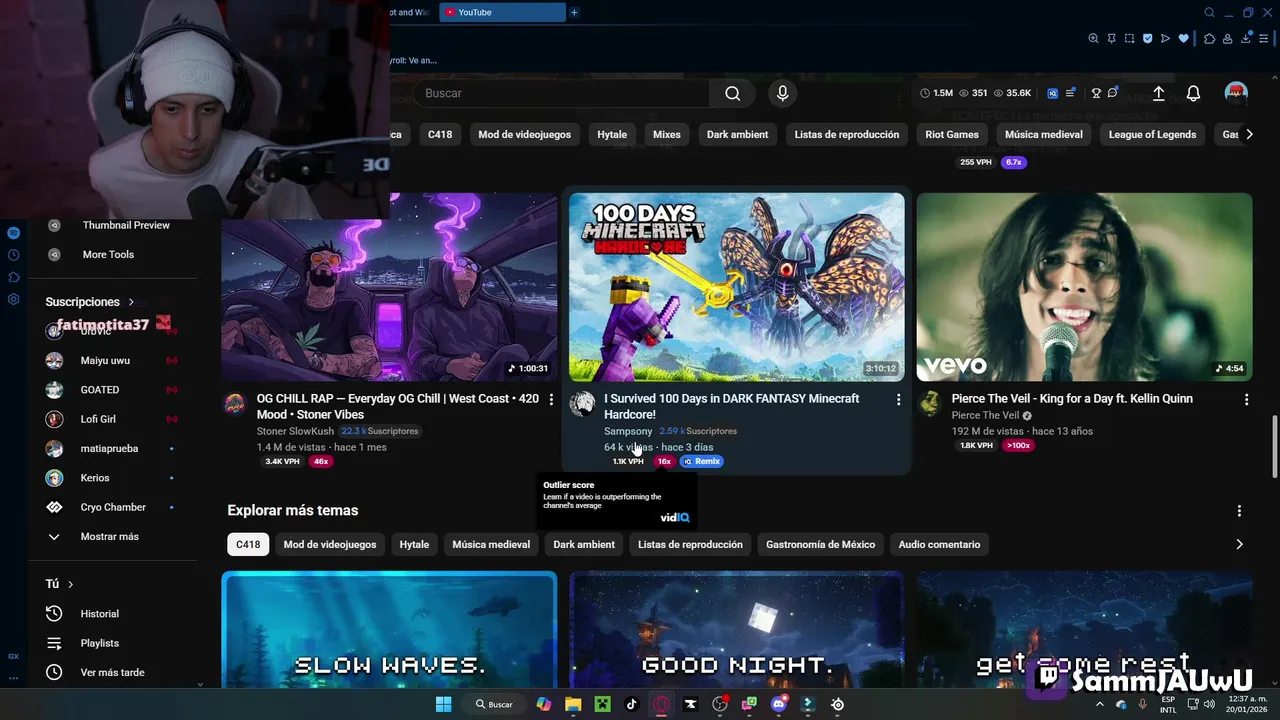Expand the Tú section chevron

tap(70, 584)
